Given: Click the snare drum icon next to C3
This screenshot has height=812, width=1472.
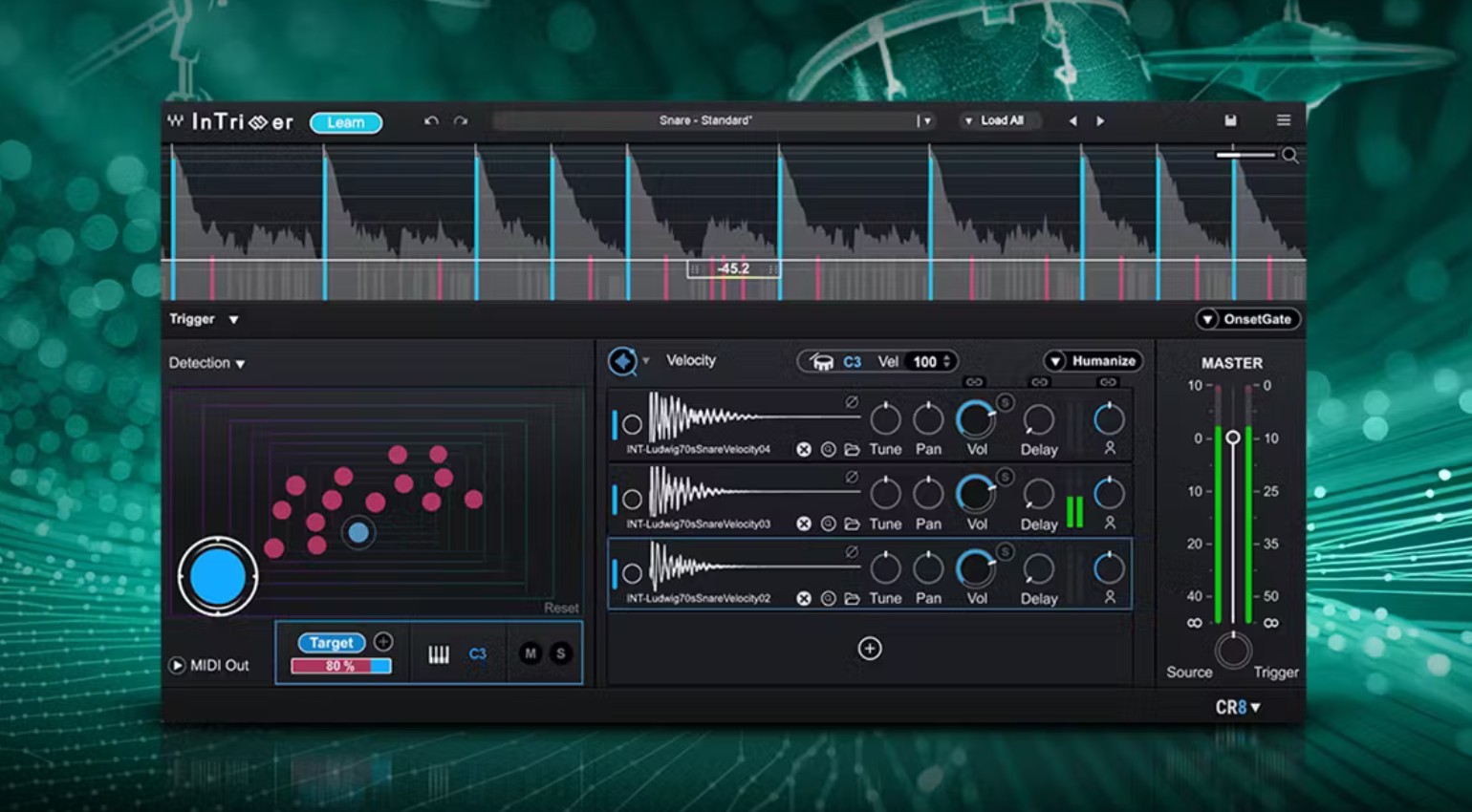Looking at the screenshot, I should point(822,362).
